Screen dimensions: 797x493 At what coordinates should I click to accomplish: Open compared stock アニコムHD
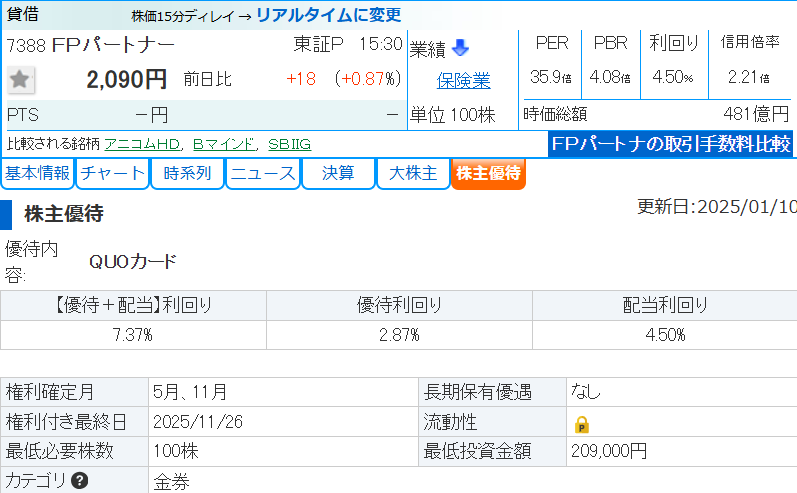[142, 144]
